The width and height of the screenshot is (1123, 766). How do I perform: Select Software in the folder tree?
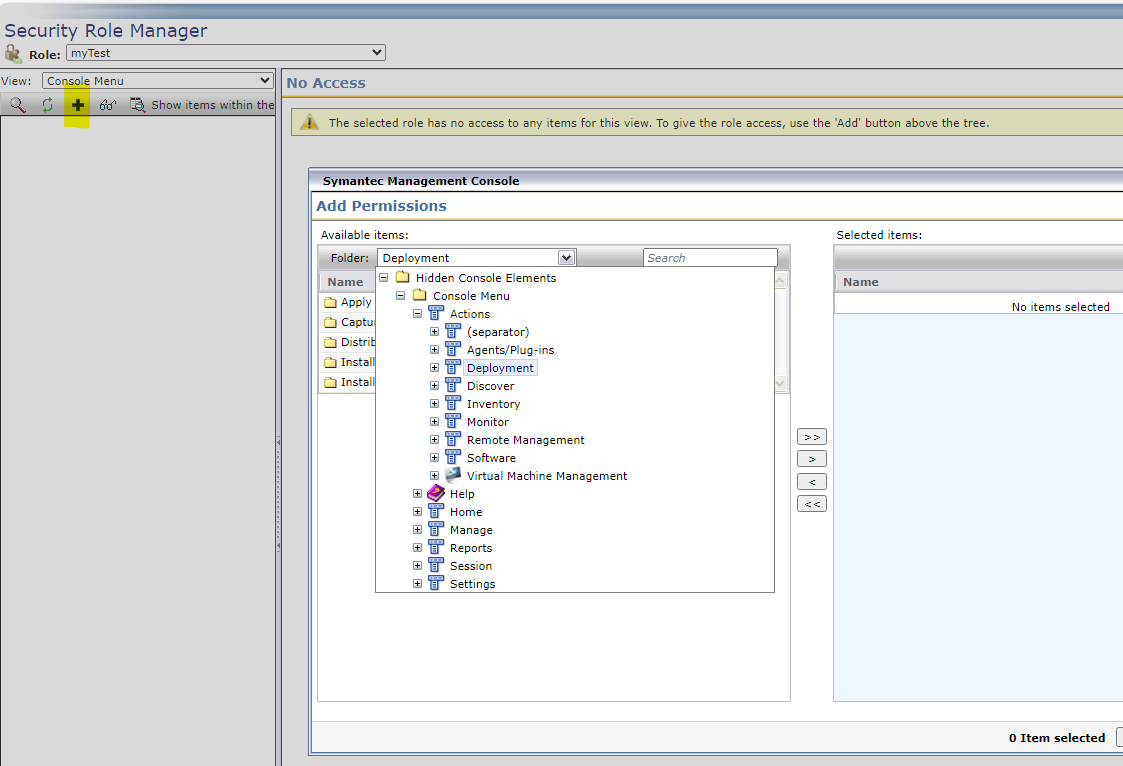[x=491, y=458]
